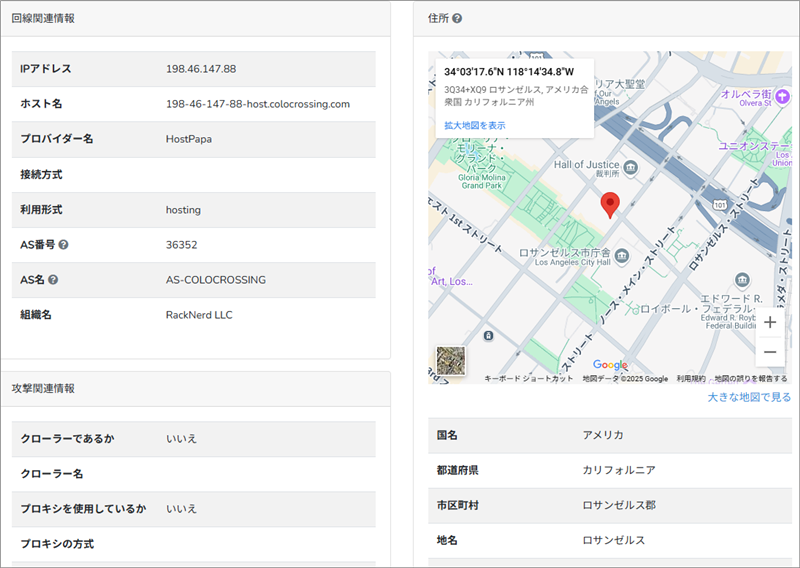Click the help icon next to 住所

click(457, 19)
